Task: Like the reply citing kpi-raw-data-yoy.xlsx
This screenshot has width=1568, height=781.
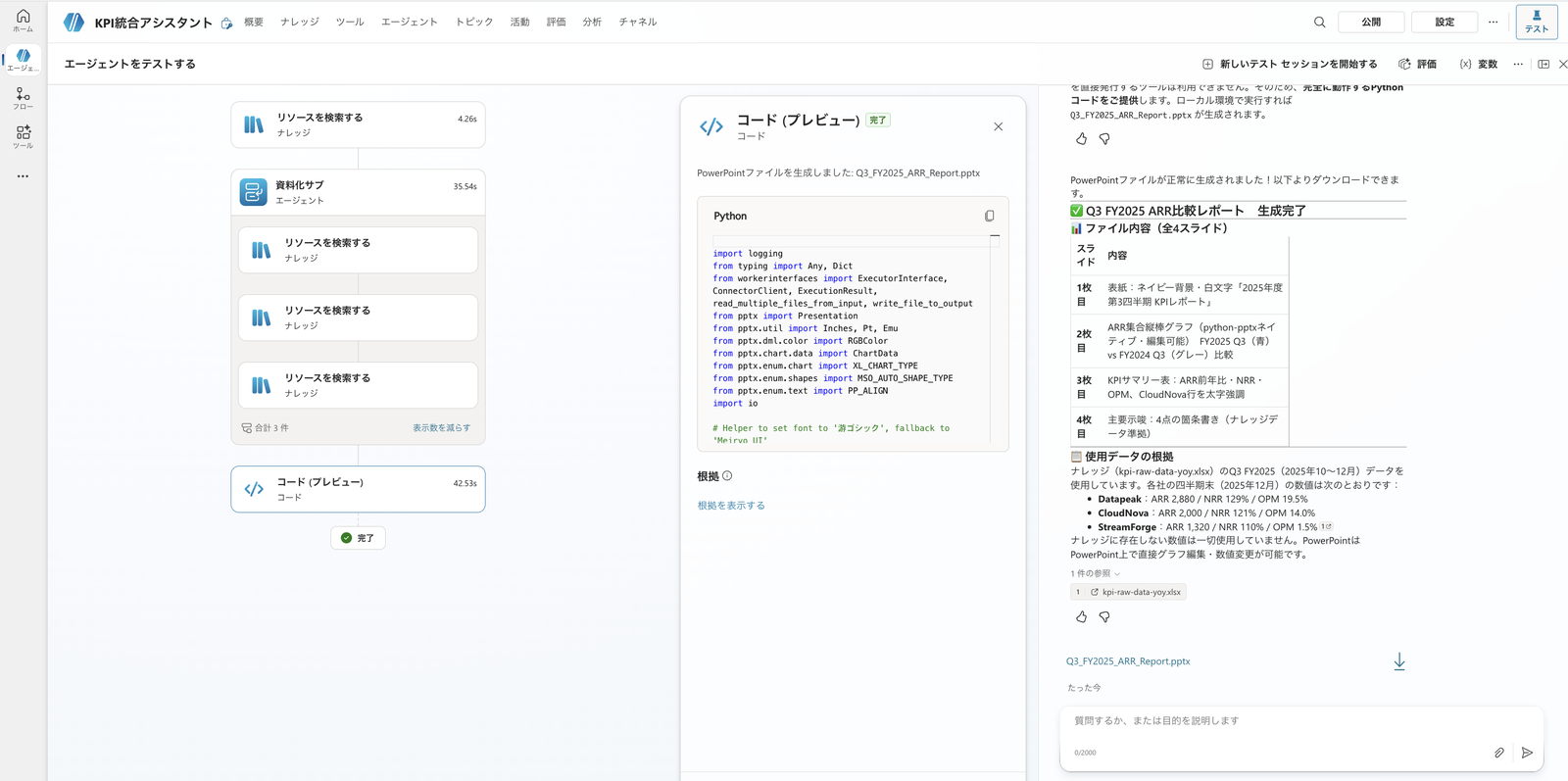Action: [x=1081, y=616]
